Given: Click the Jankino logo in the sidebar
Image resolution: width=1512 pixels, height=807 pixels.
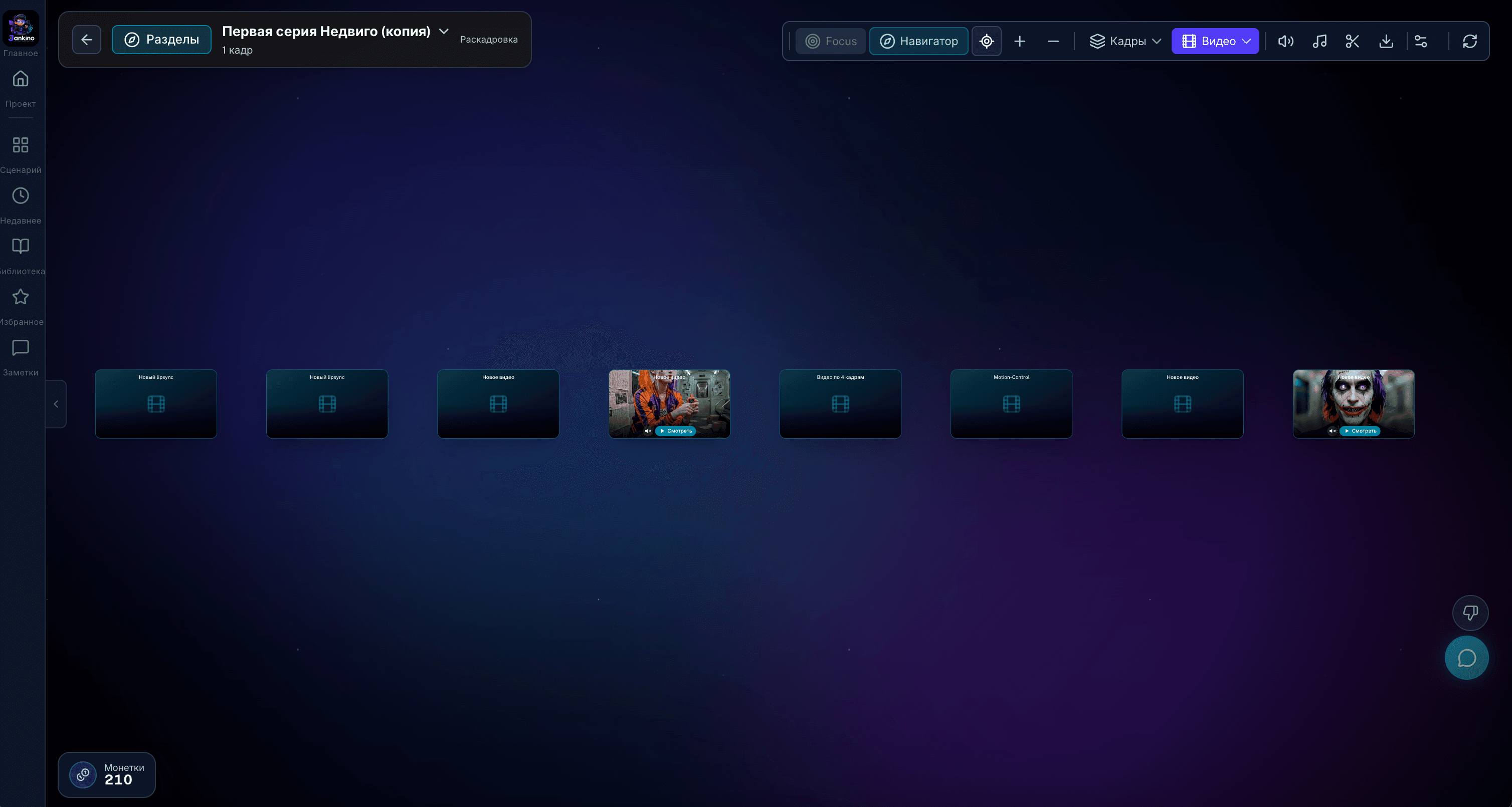Looking at the screenshot, I should (x=21, y=28).
